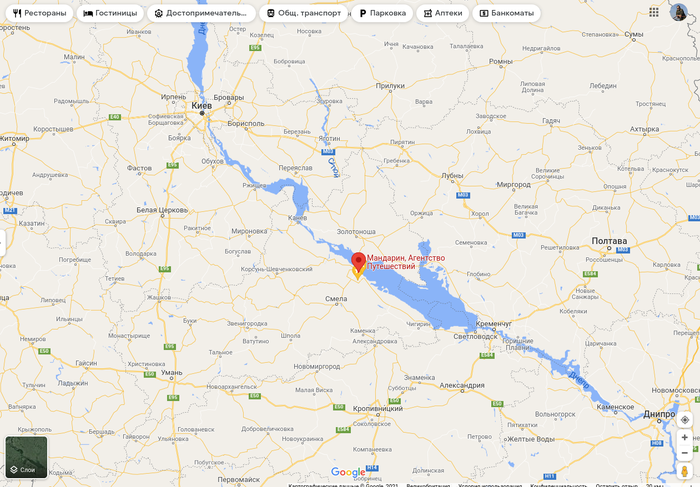Select the Street View pegman icon
Viewport: 700px width, 487px height.
pyautogui.click(x=684, y=471)
